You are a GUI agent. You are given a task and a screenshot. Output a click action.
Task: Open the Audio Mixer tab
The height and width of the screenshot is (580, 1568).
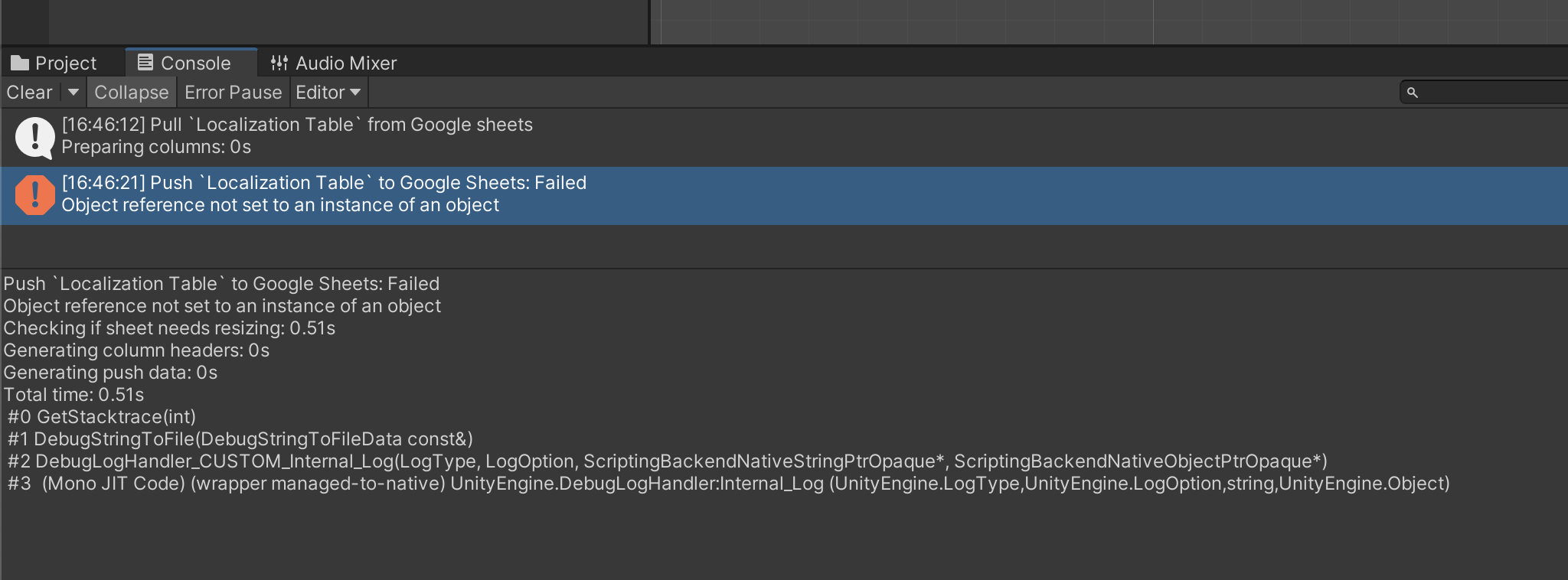[x=345, y=63]
